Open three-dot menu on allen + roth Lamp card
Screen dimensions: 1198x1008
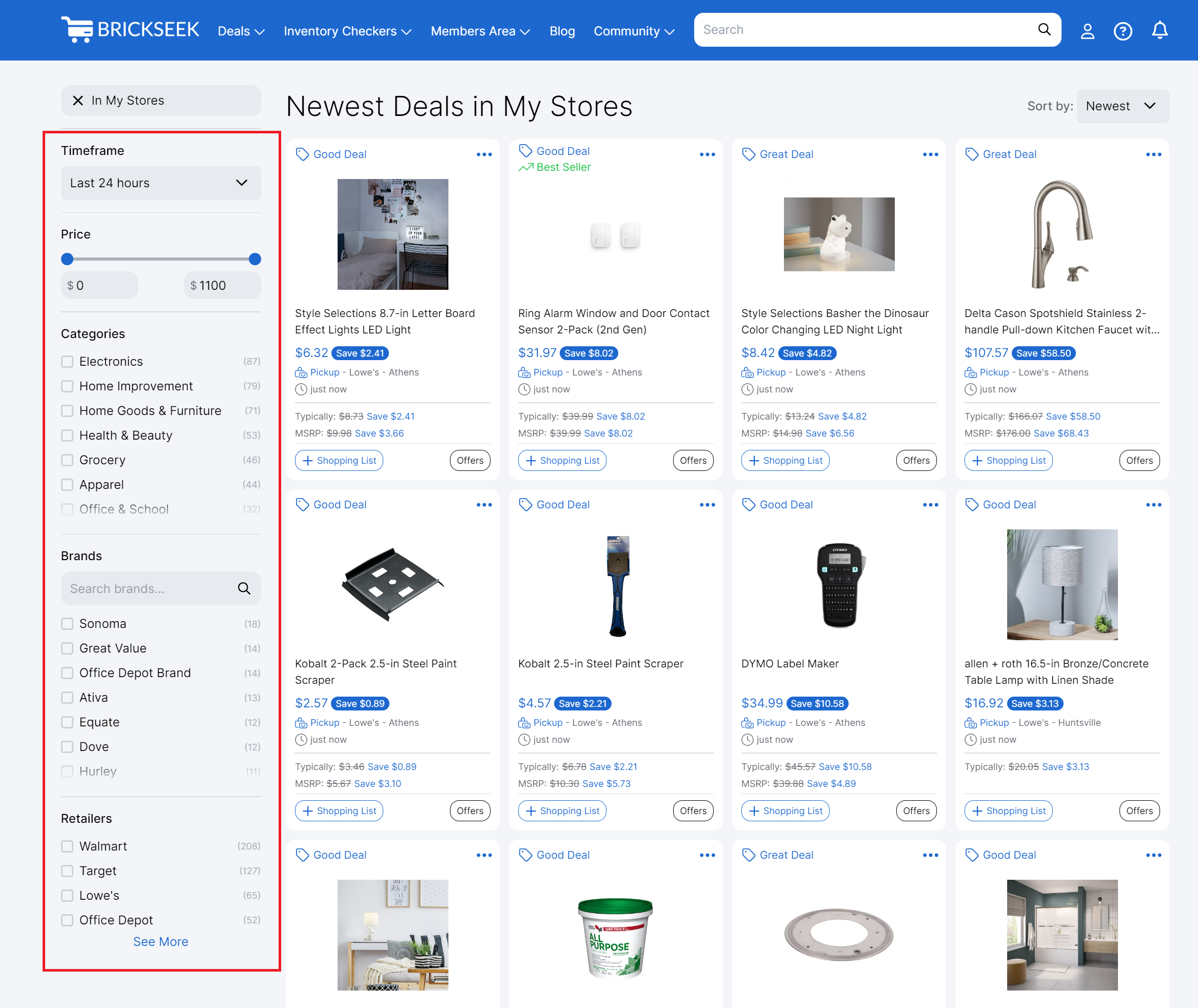(x=1153, y=505)
